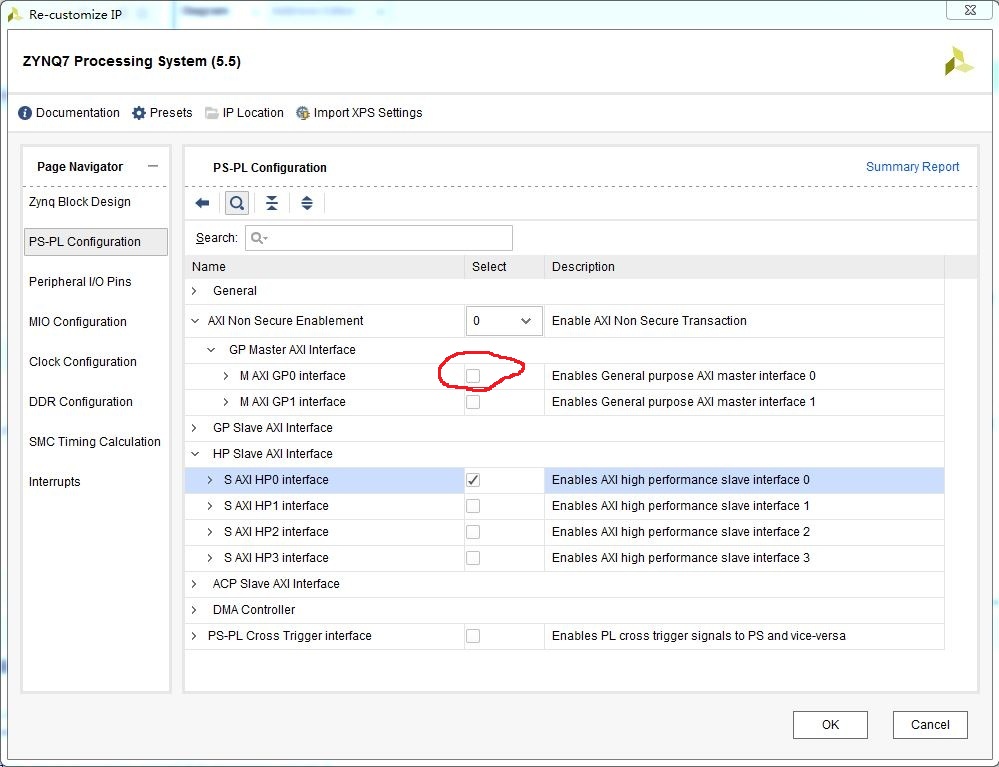Enable S AXI HP2 interface checkbox
999x767 pixels.
[x=473, y=532]
